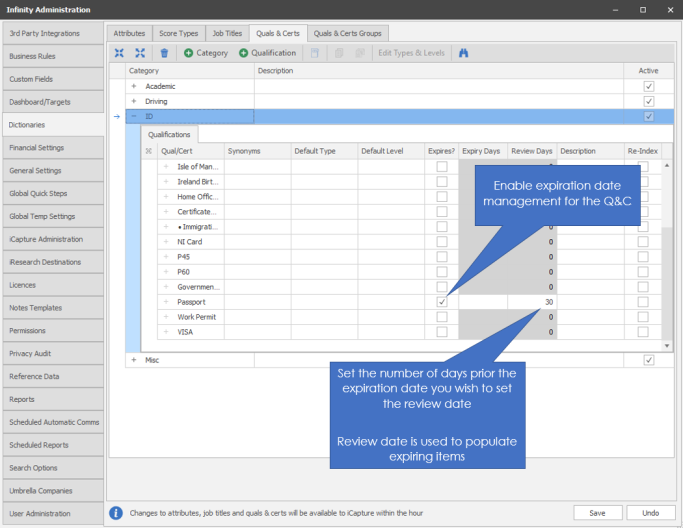Click the Save button
Screen dimensions: 683x528
coord(597,513)
